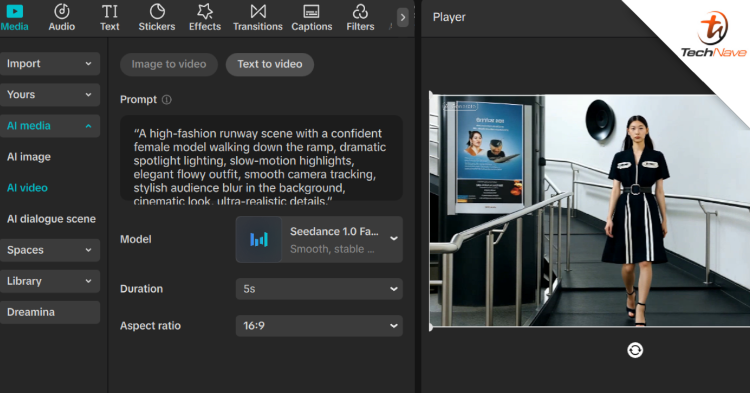Open the Audio tab
The width and height of the screenshot is (750, 393).
(62, 18)
